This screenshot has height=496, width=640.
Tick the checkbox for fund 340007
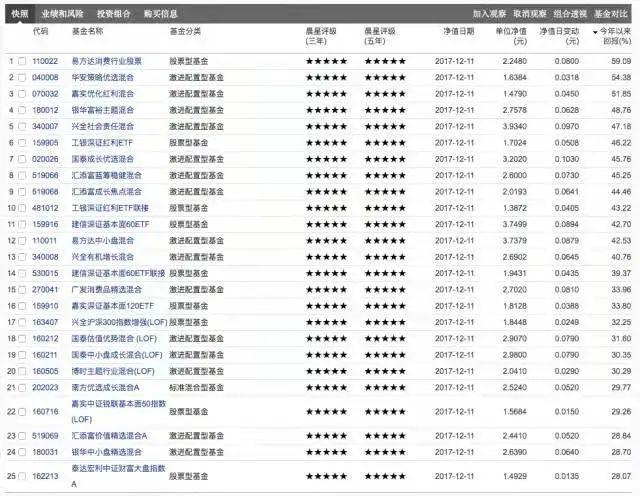(x=22, y=127)
